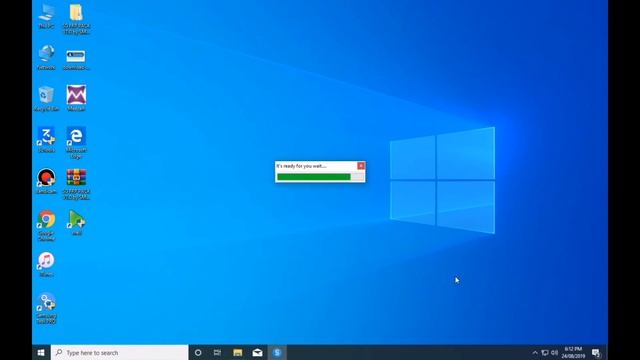
Task: Click the dialog title 'It's ready for you wait...'
Action: point(301,166)
